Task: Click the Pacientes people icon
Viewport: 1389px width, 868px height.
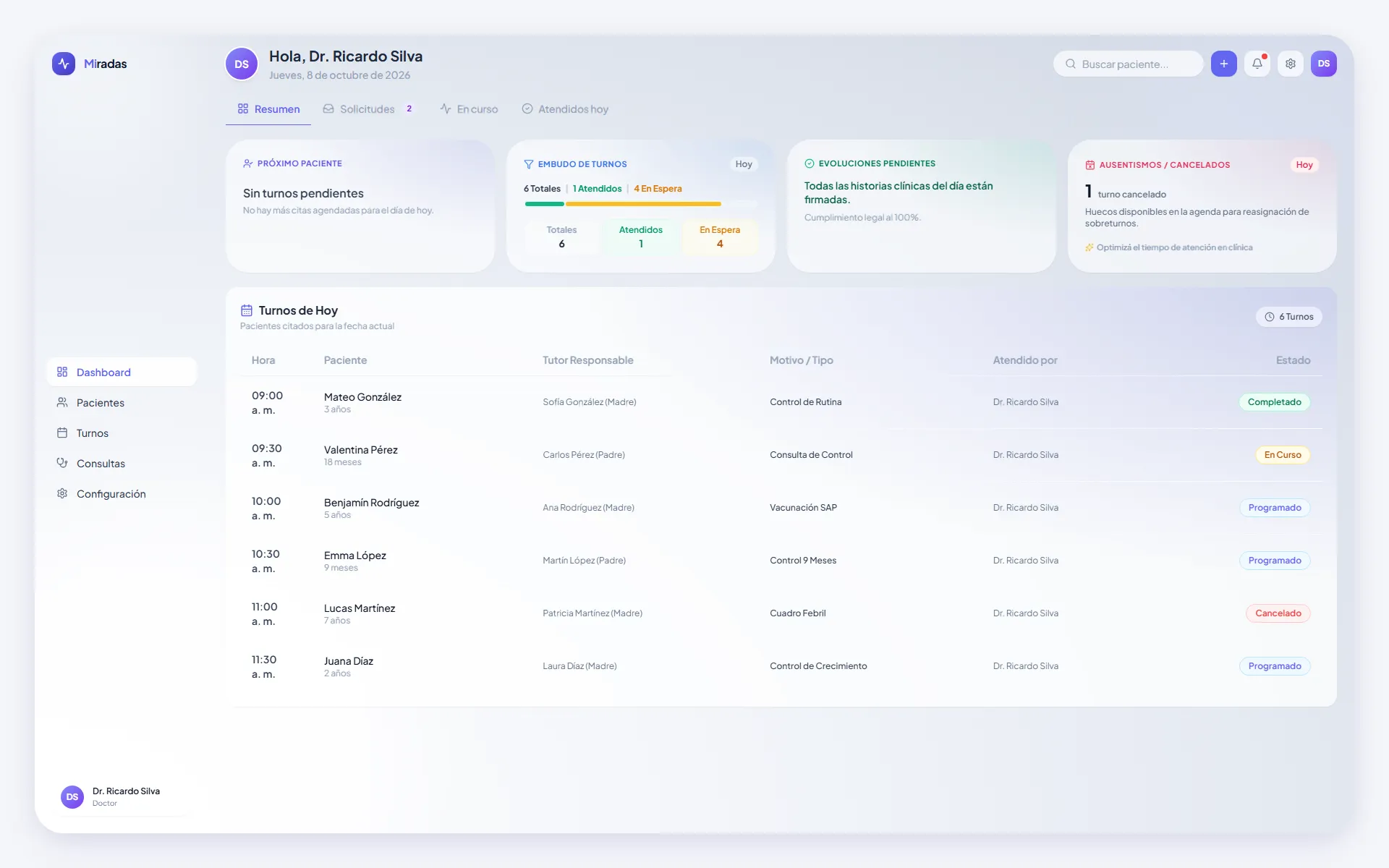Action: click(x=62, y=402)
